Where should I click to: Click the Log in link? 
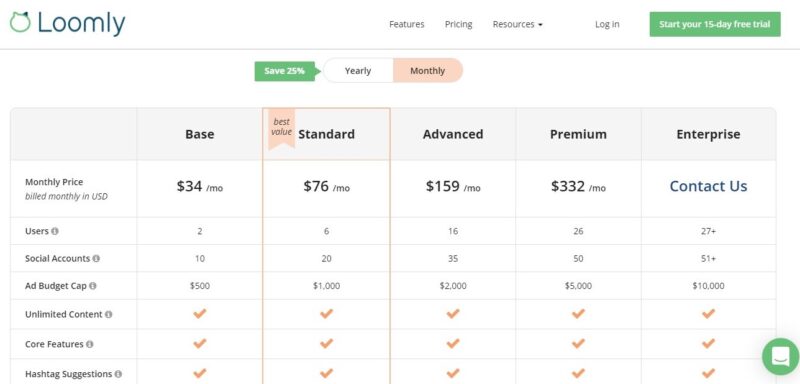click(x=607, y=24)
